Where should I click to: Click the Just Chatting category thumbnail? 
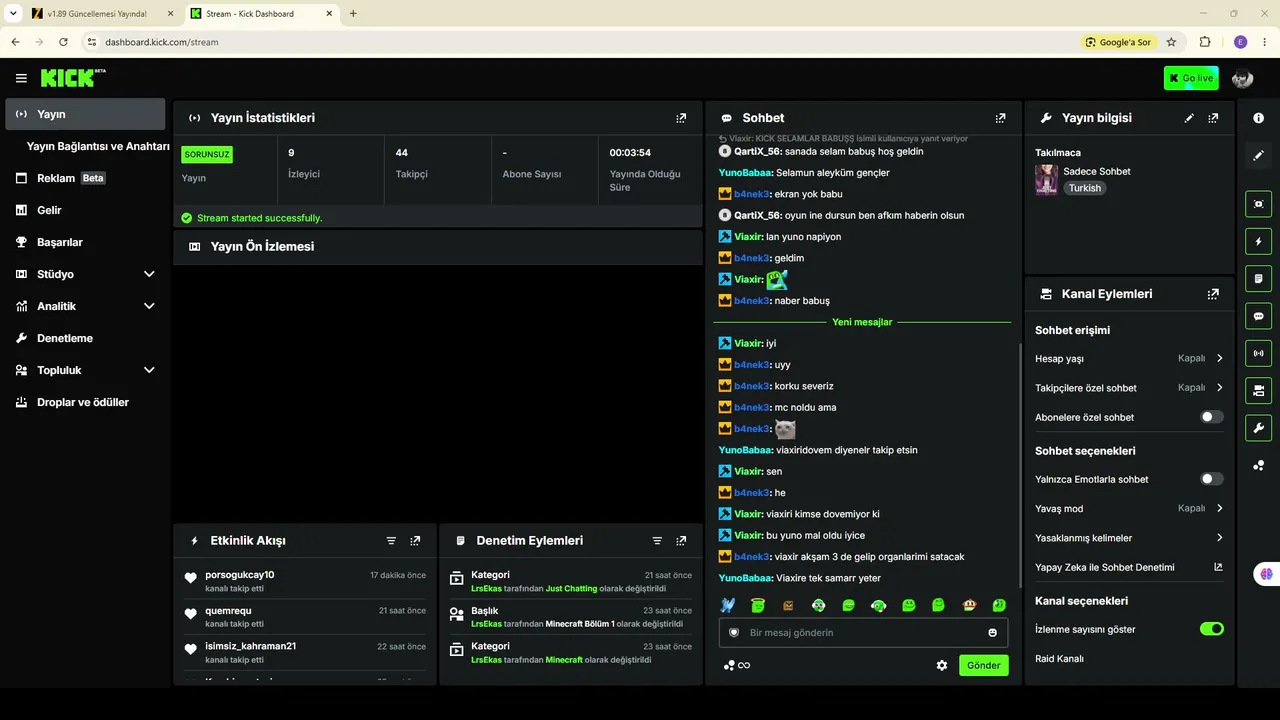1046,180
